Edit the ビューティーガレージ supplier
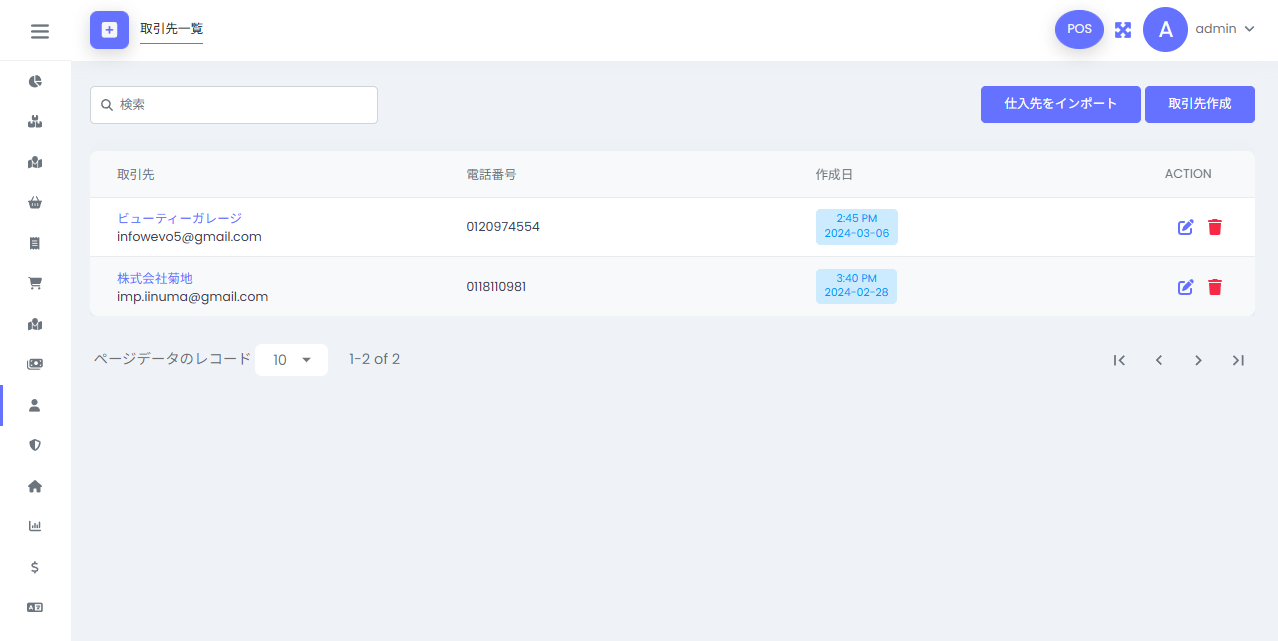Viewport: 1278px width, 641px height. point(1186,227)
